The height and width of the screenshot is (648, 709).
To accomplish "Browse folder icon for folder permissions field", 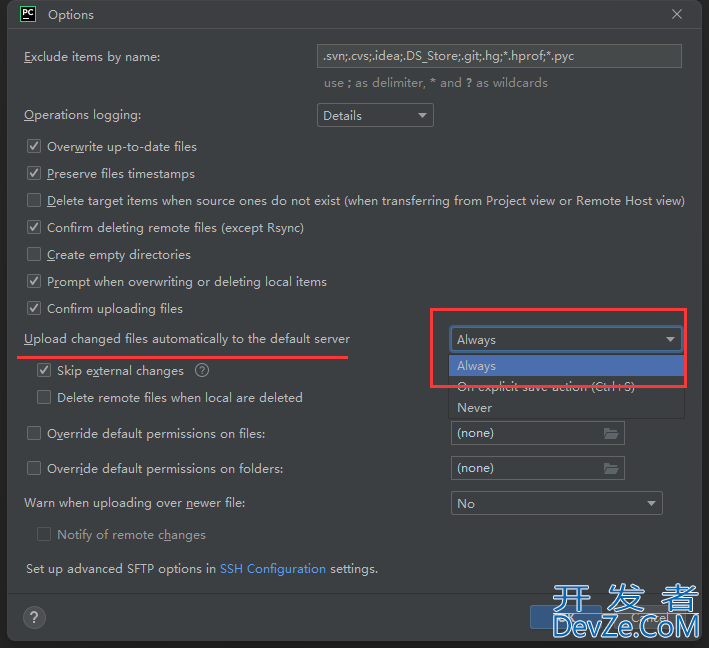I will [611, 468].
